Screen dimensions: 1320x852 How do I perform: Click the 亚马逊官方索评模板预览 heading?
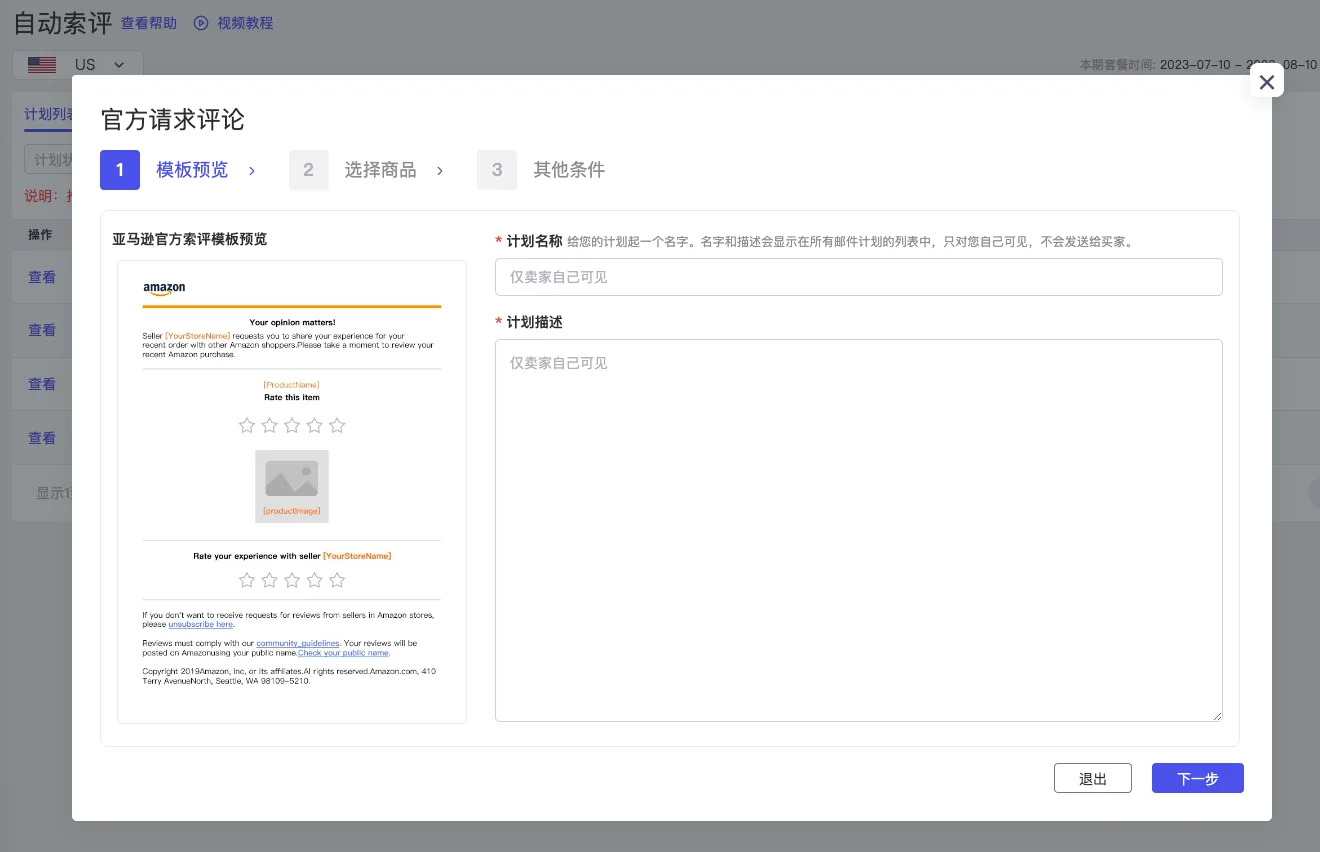[x=190, y=239]
